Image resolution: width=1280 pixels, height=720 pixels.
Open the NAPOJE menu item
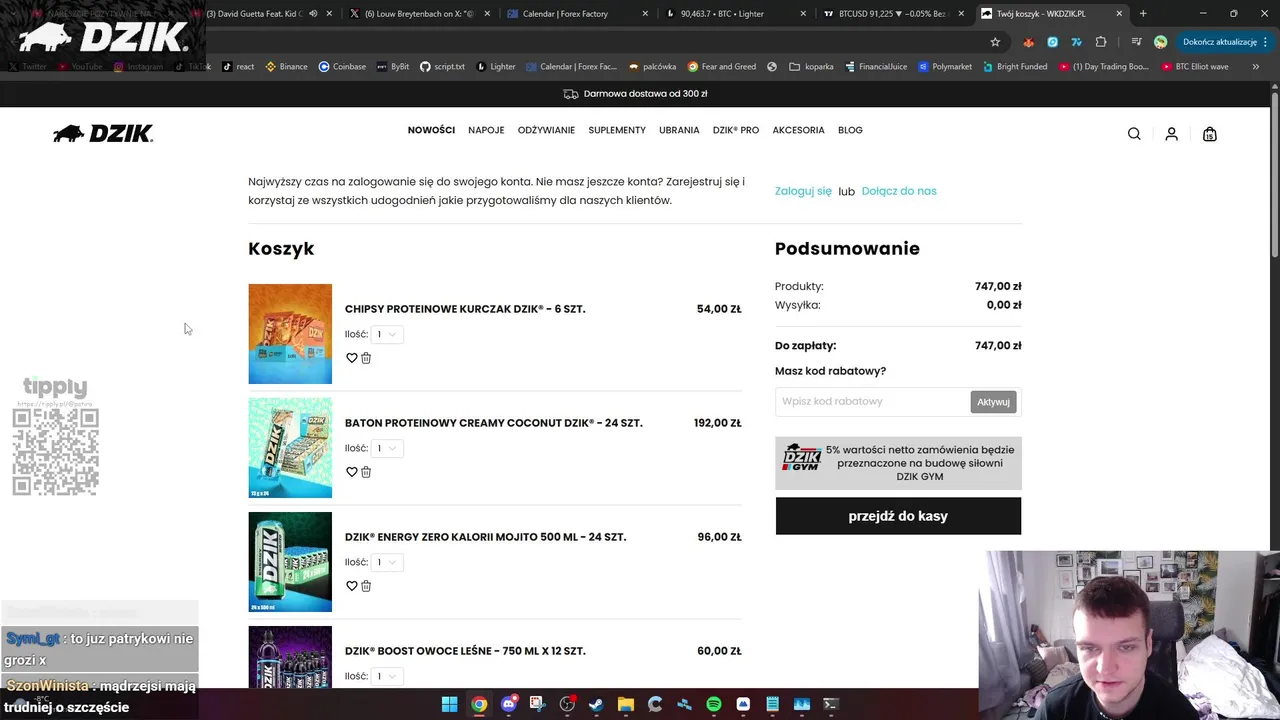pyautogui.click(x=486, y=130)
